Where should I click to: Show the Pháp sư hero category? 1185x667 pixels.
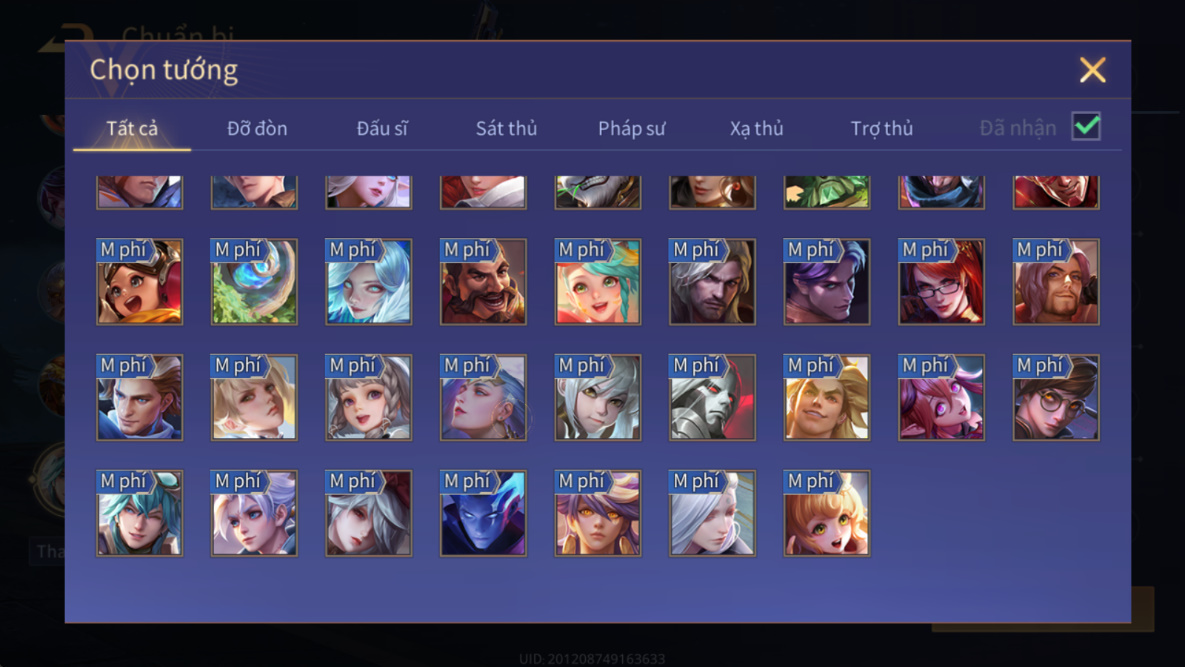point(632,128)
